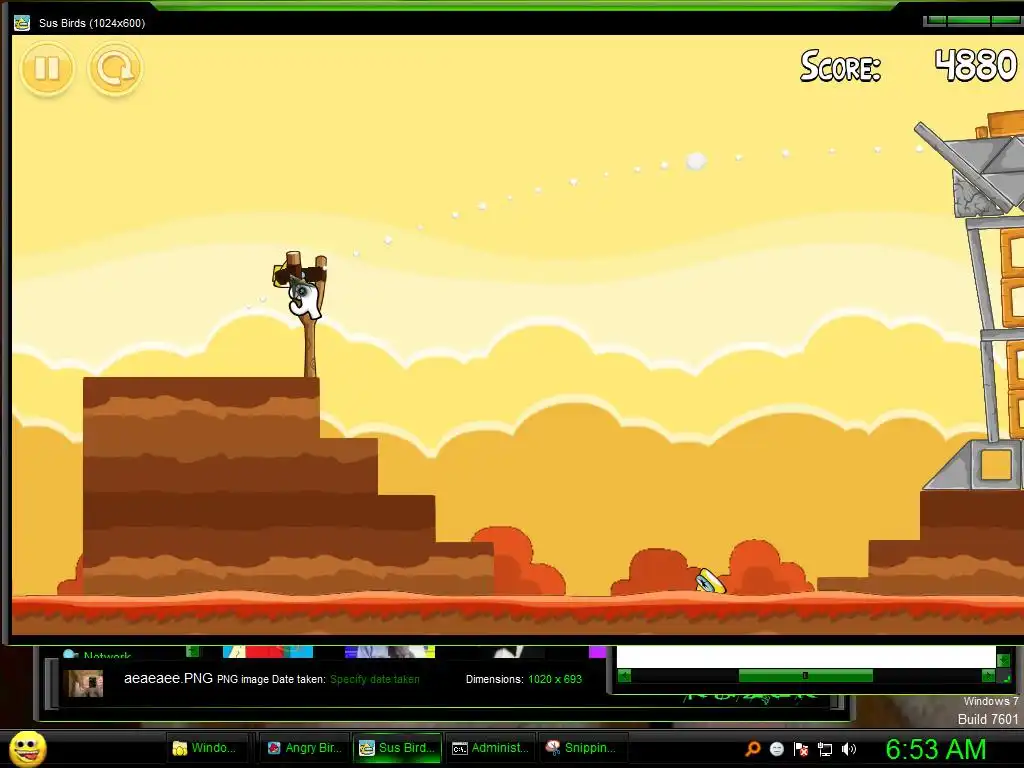Click the vertical scrollbar down arrow in background window
This screenshot has width=1024, height=768.
pos(1003,659)
